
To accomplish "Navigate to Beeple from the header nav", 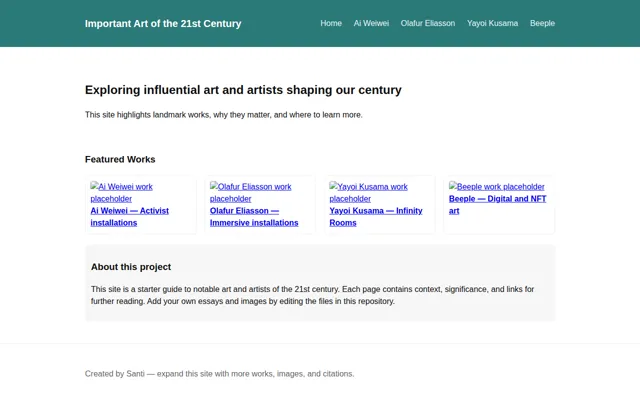I will [x=542, y=23].
